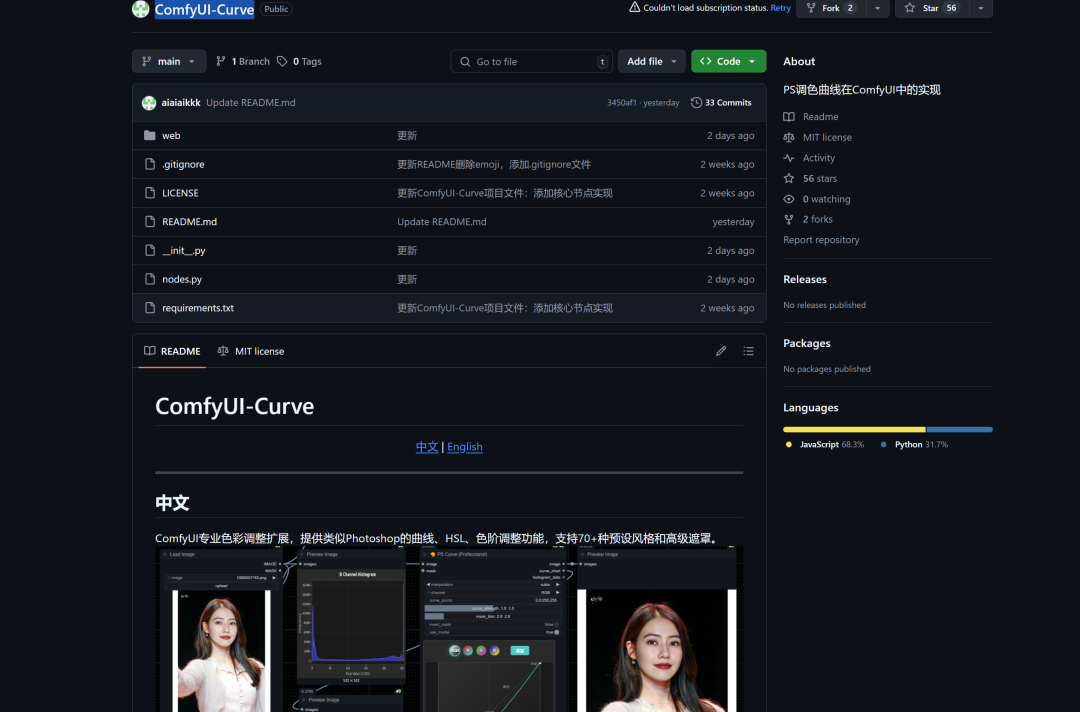Click the yellow JavaScript segment of language bar
1080x712 pixels.
pos(854,429)
